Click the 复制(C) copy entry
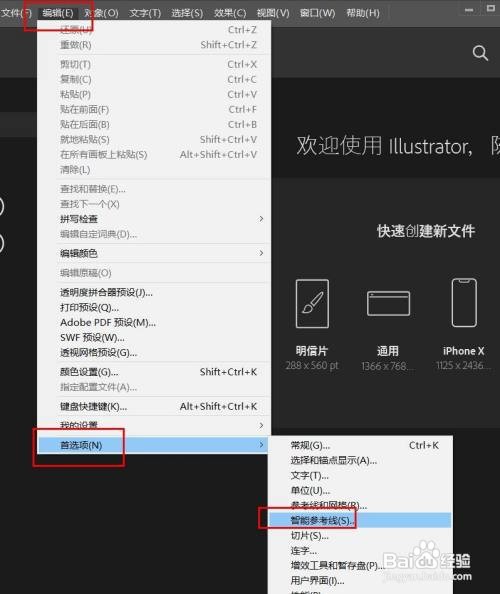The width and height of the screenshot is (500, 594). point(154,79)
